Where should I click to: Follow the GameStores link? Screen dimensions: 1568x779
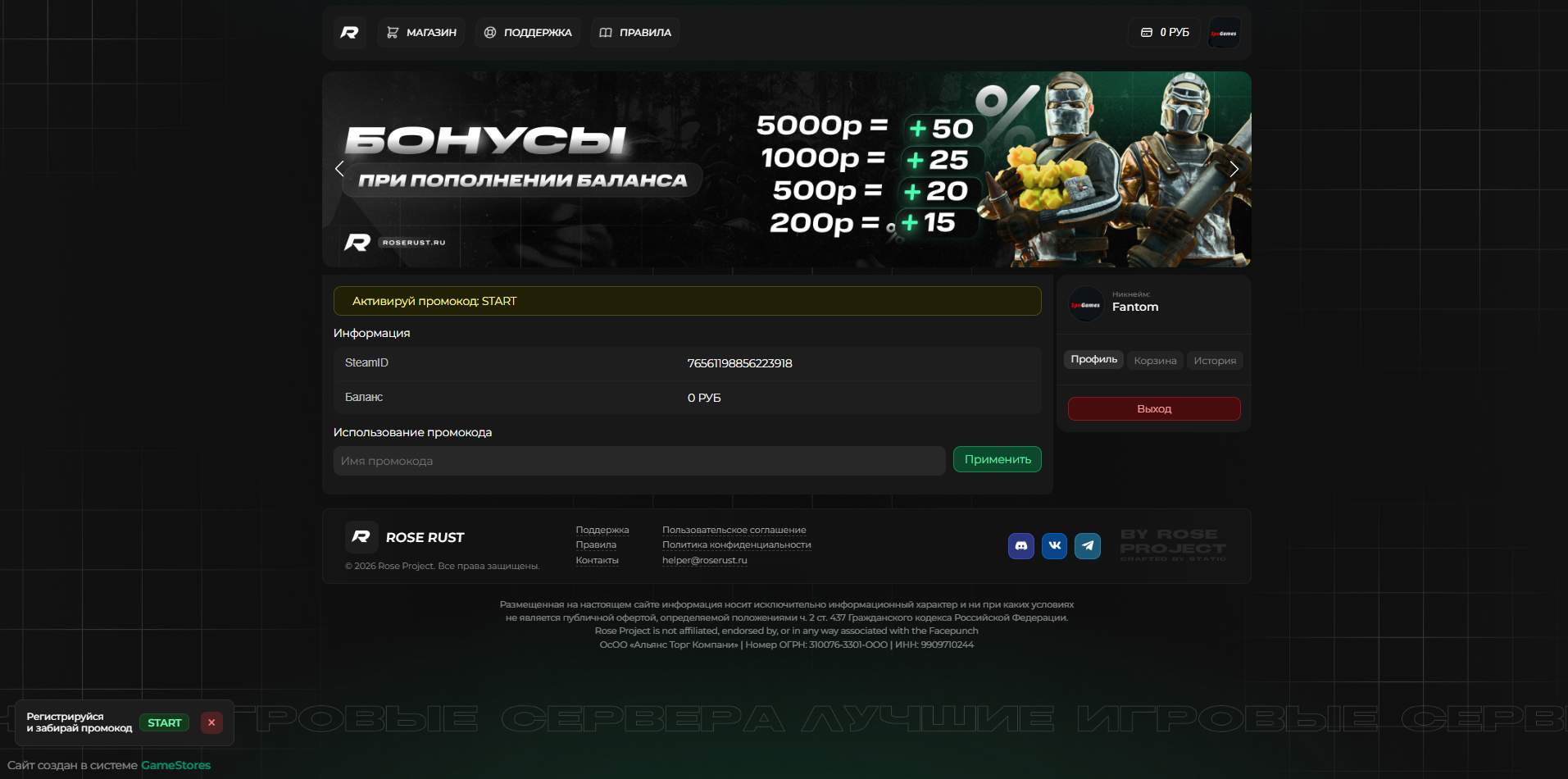click(175, 765)
